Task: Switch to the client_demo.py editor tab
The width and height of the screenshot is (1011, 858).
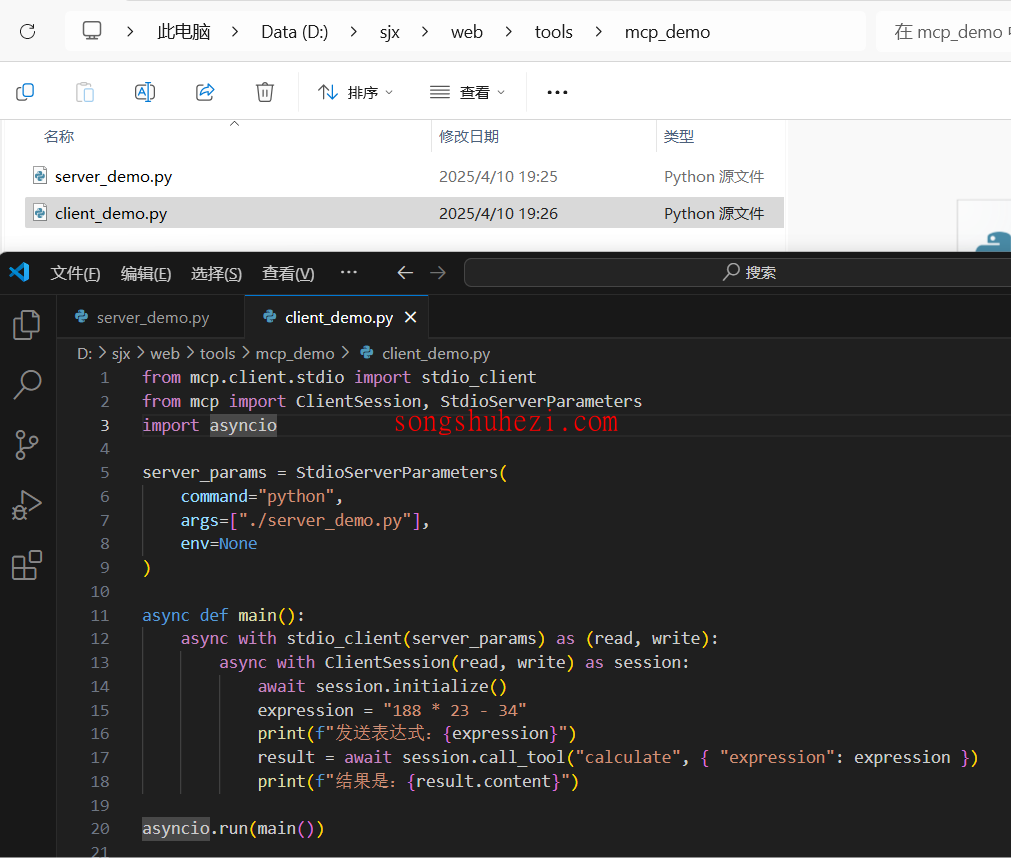Action: [x=339, y=317]
